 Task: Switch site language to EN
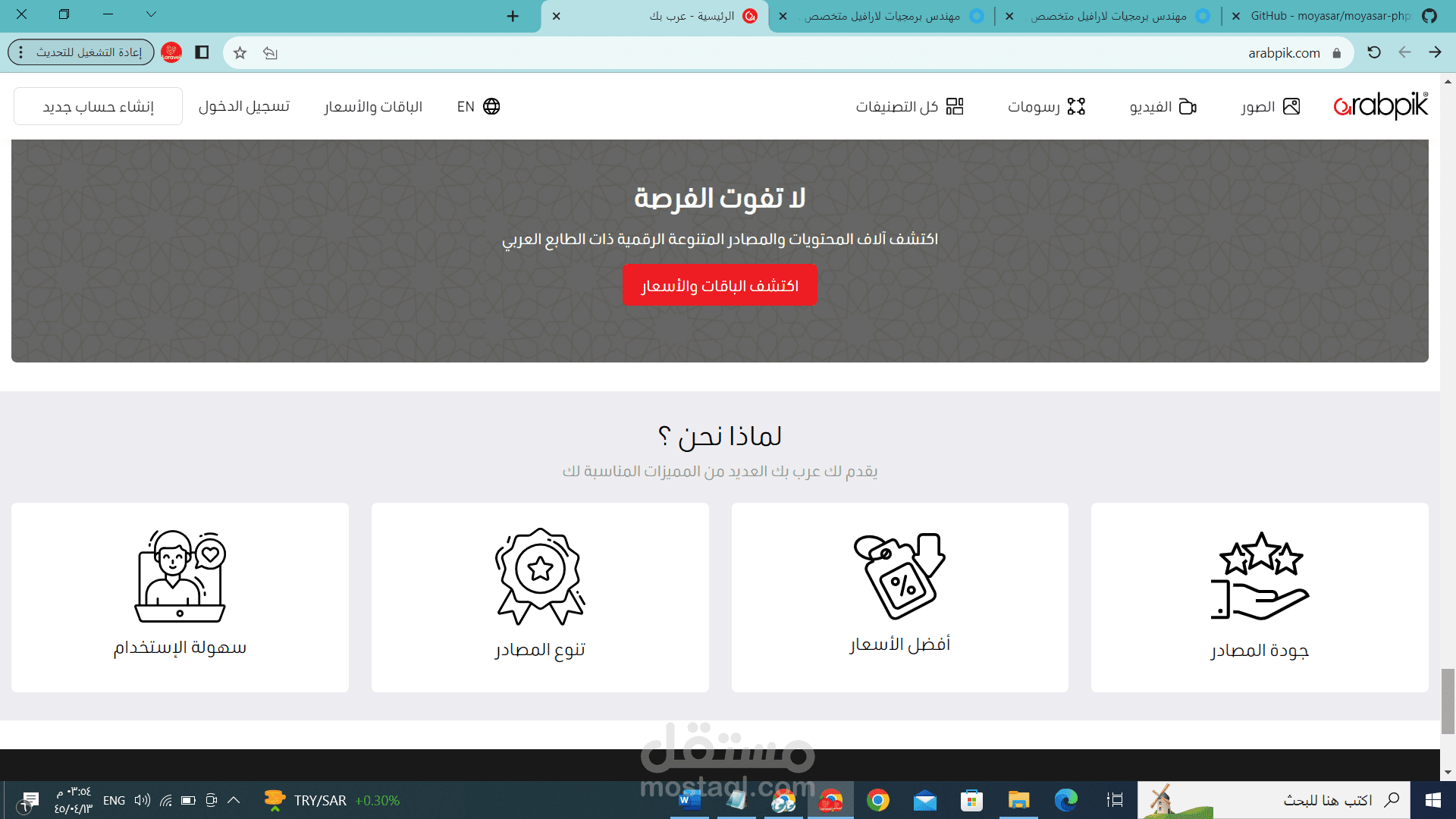[x=479, y=107]
